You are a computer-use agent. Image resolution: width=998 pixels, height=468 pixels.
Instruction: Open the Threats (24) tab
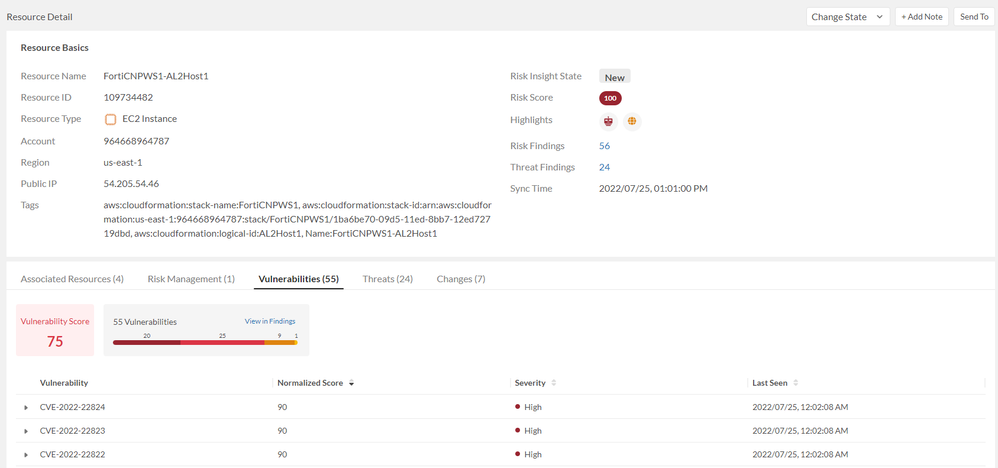tap(388, 279)
